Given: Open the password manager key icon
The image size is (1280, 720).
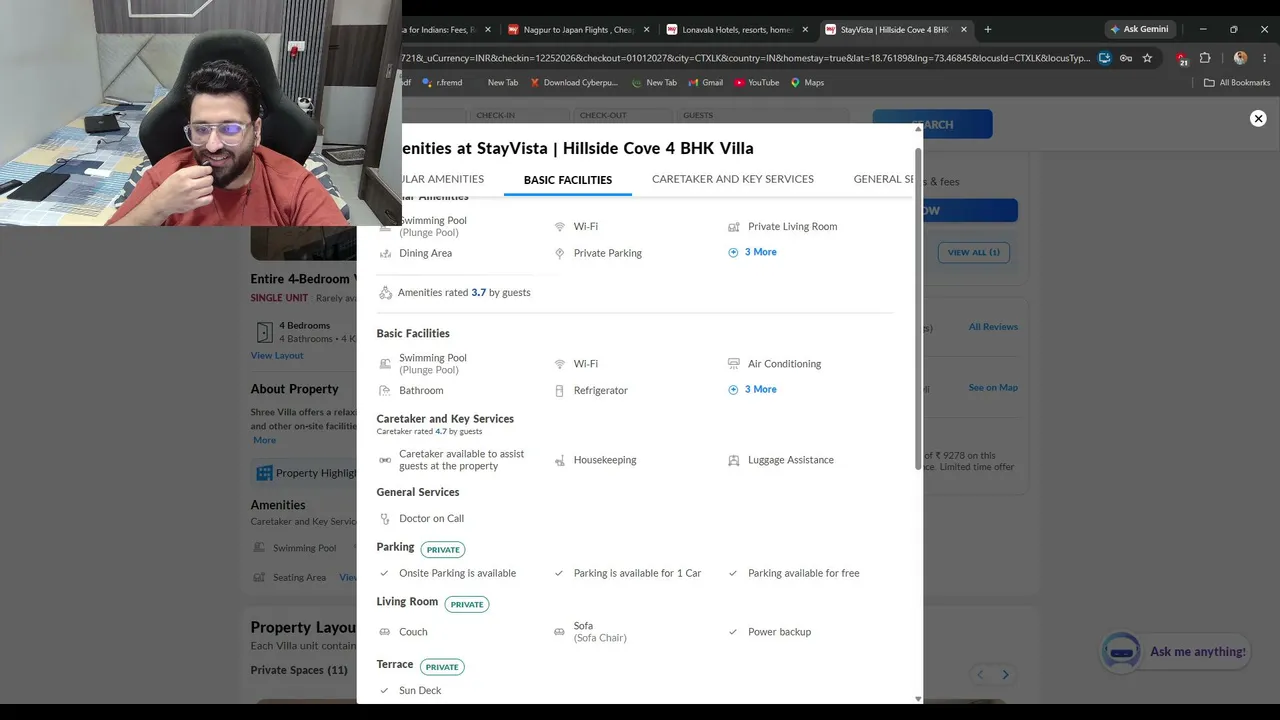Looking at the screenshot, I should pyautogui.click(x=1126, y=58).
